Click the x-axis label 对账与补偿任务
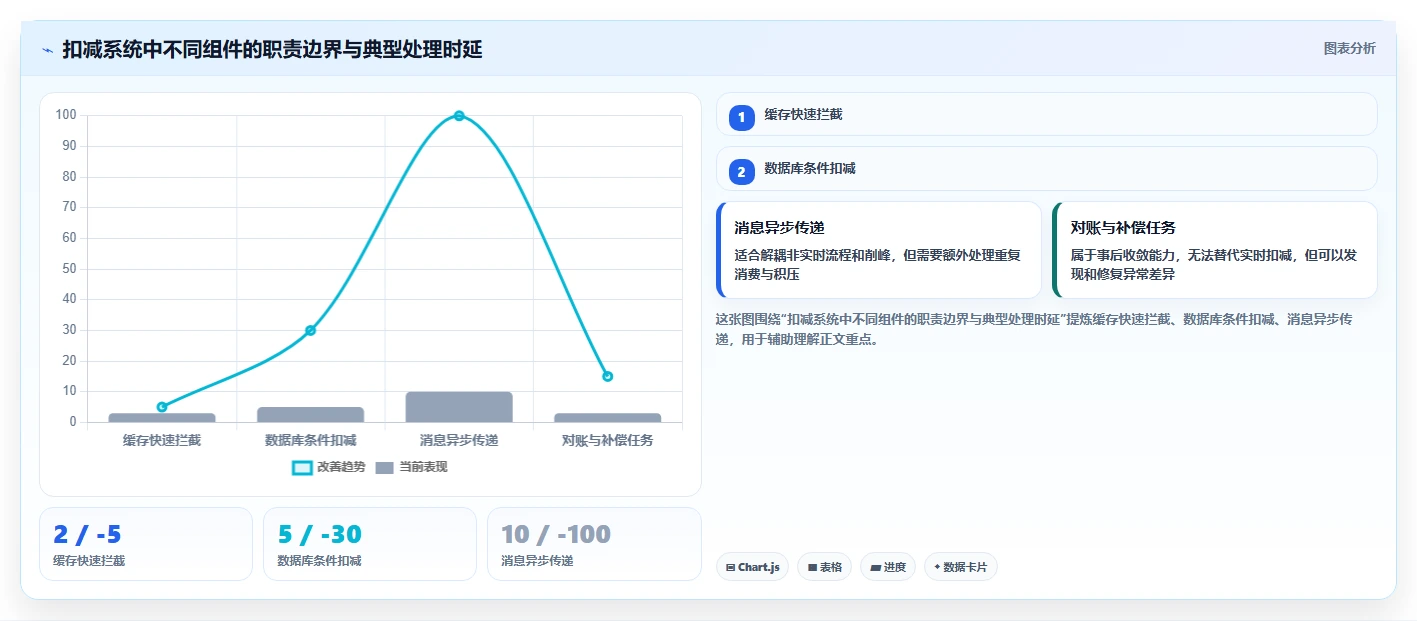The height and width of the screenshot is (621, 1417). point(607,440)
